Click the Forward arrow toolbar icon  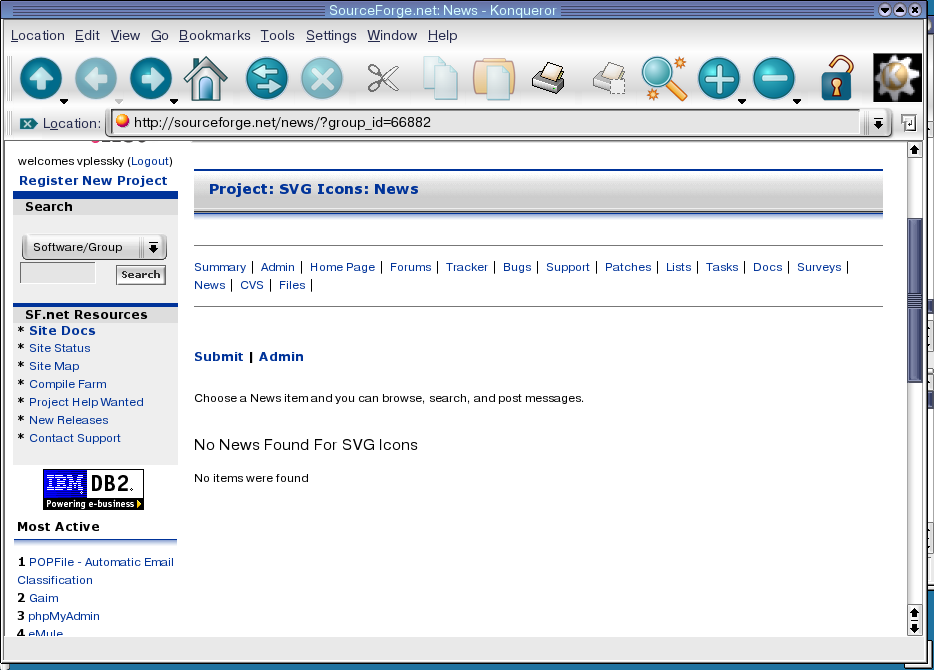click(x=150, y=78)
